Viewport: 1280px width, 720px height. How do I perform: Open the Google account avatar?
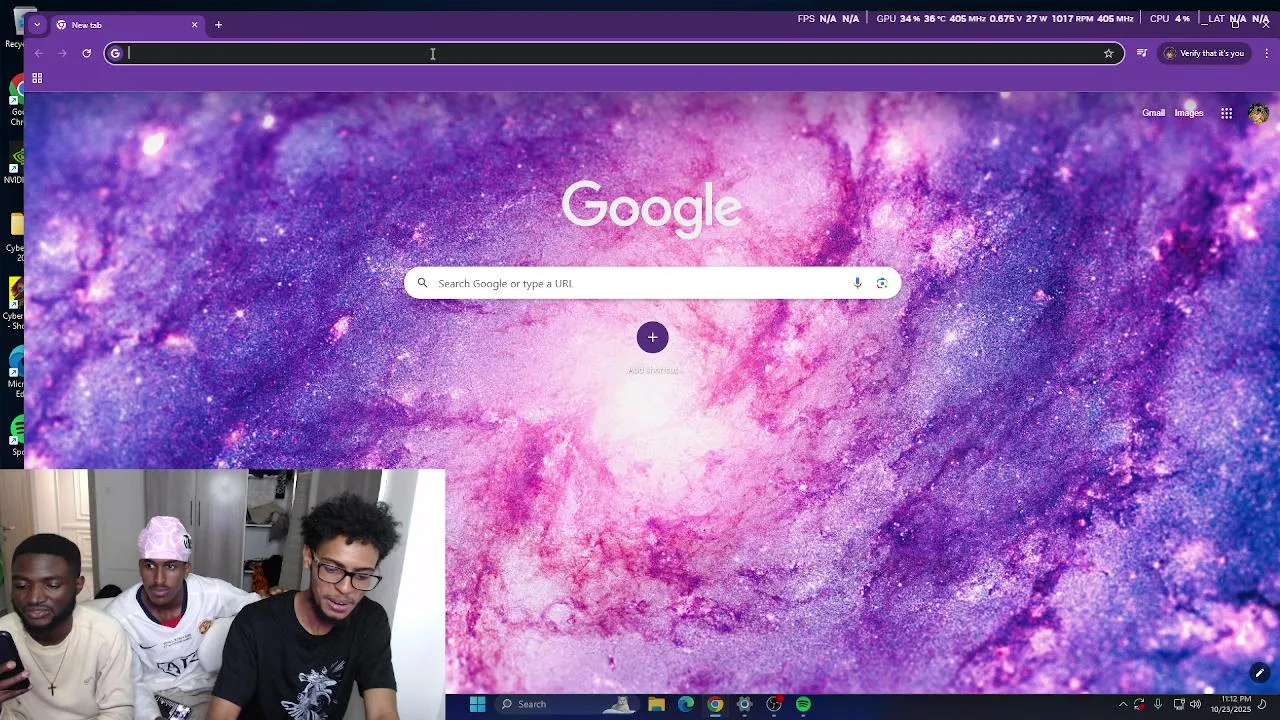pyautogui.click(x=1258, y=113)
